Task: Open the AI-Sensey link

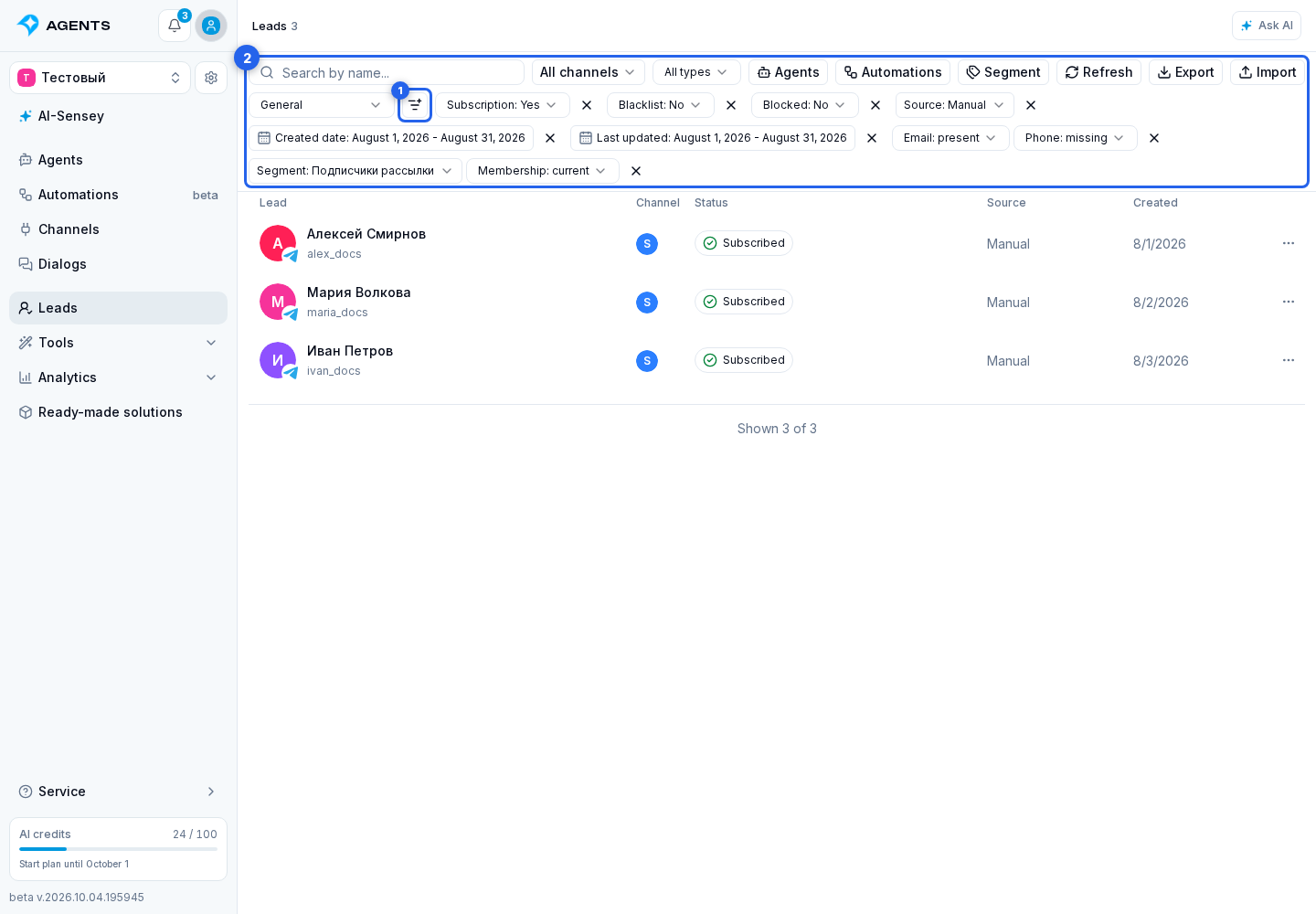Action: [x=119, y=116]
